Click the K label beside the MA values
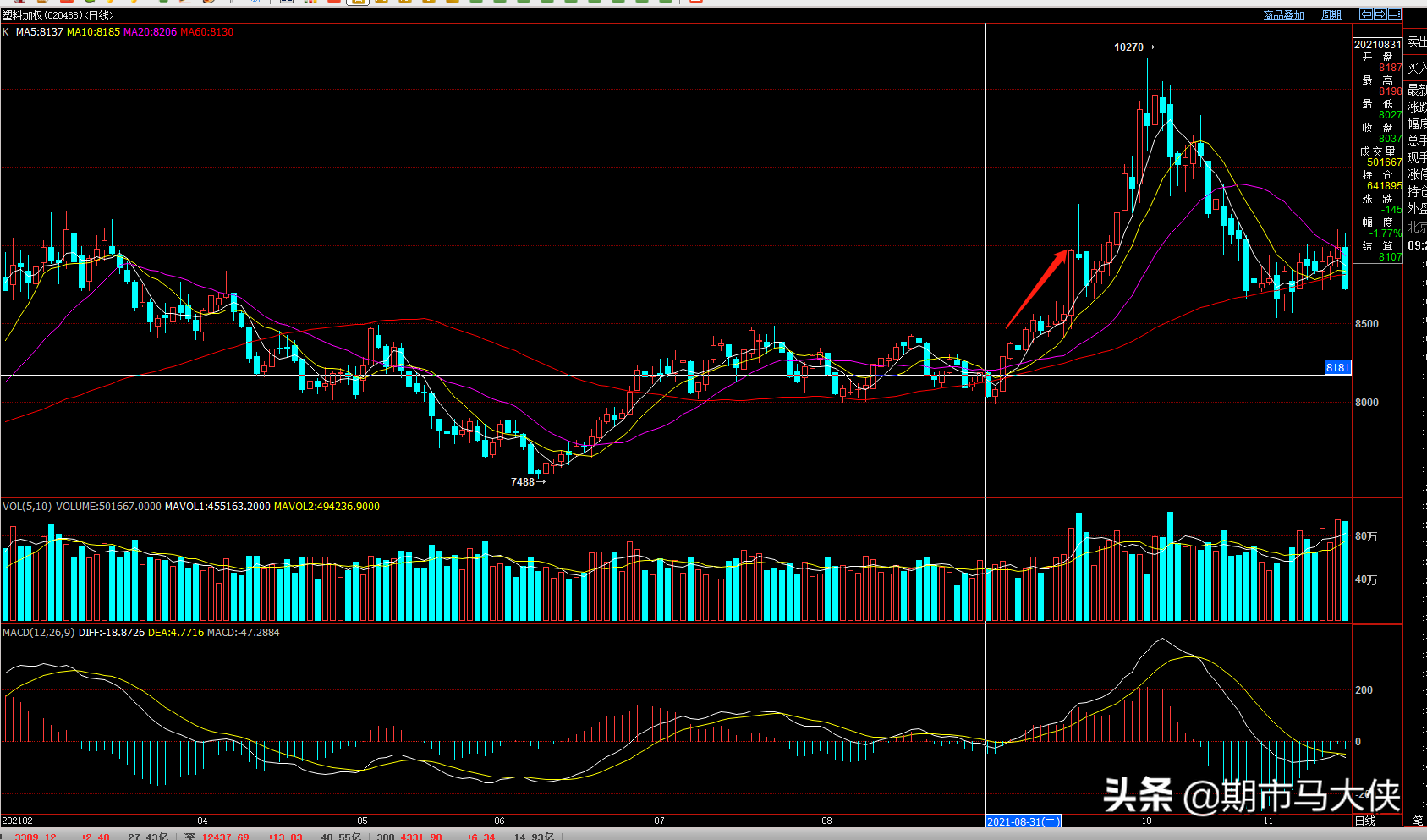Screen dimensions: 1427x840 [6, 32]
